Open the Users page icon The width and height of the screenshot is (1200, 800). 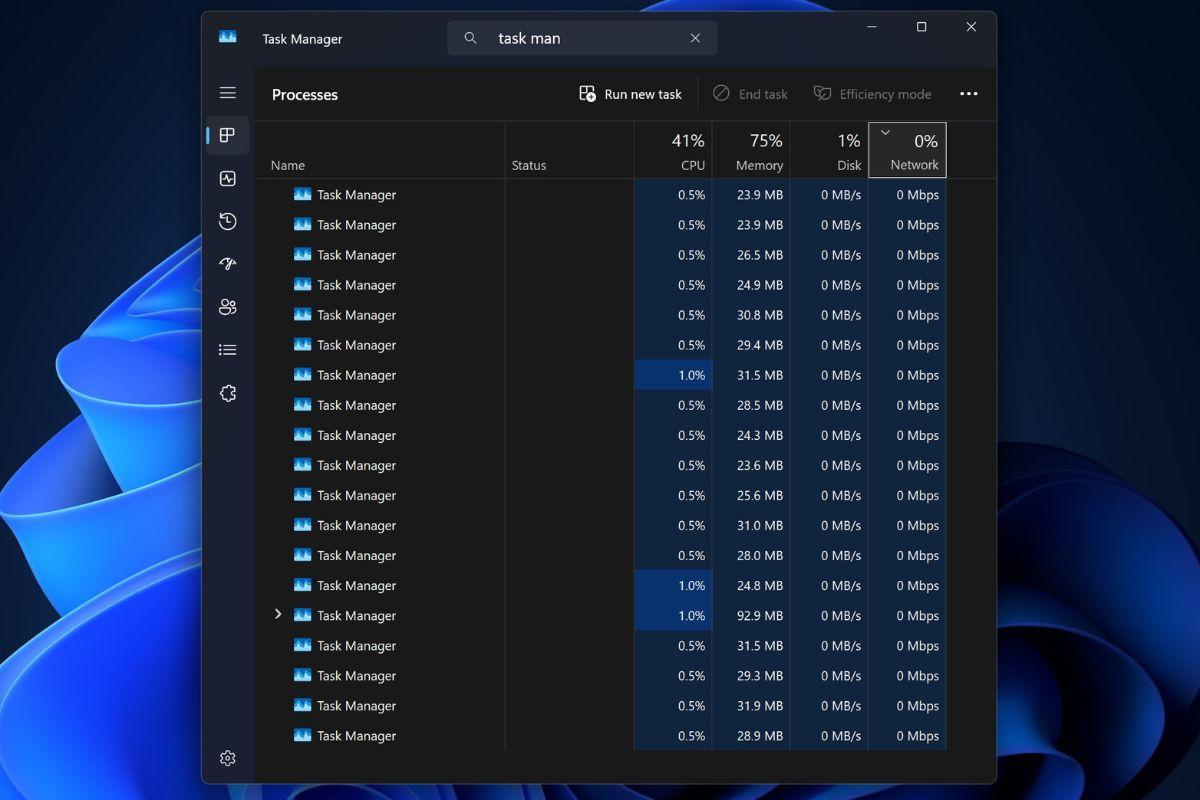point(227,307)
